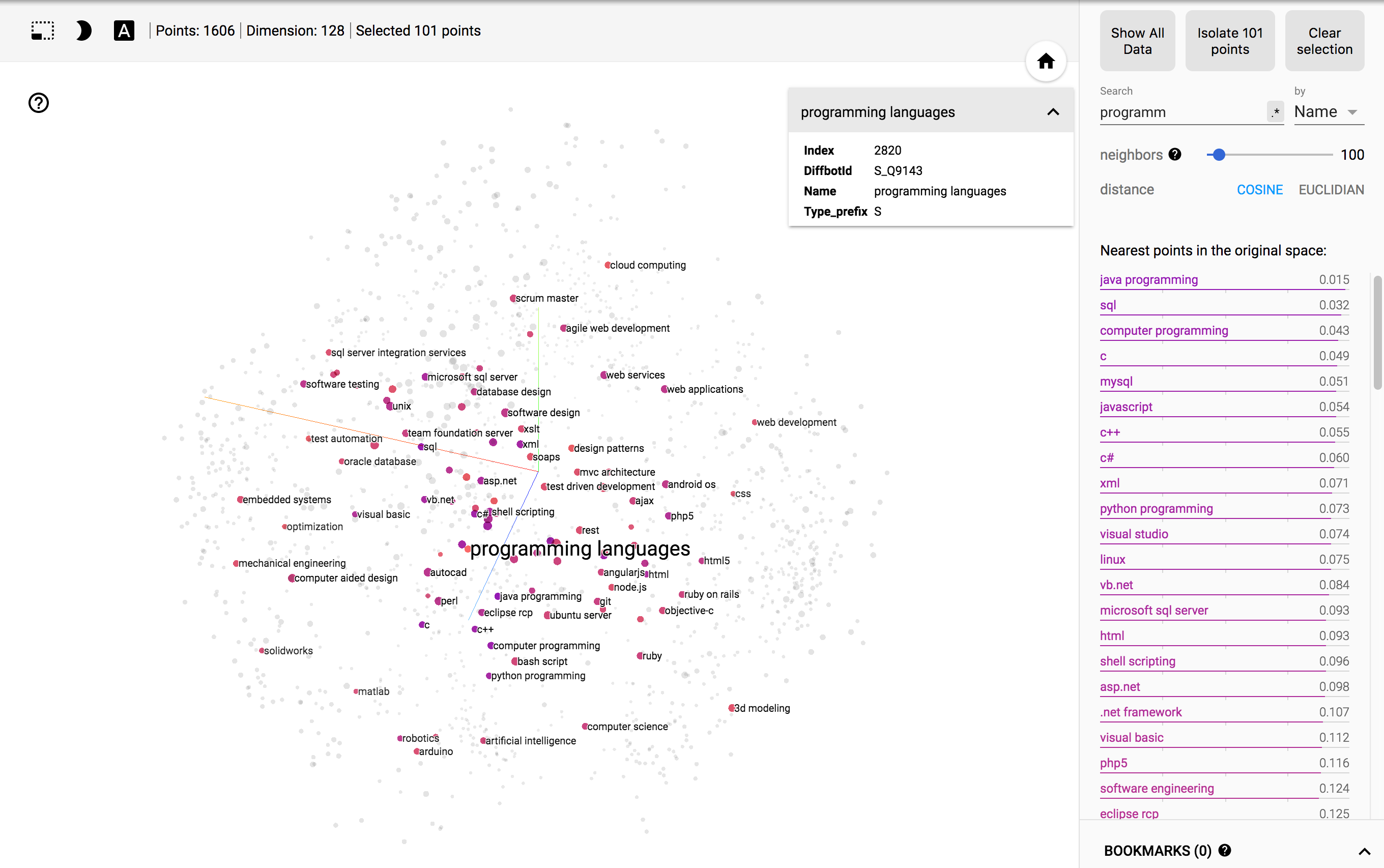The width and height of the screenshot is (1384, 868).
Task: Click the Isolate 101 points button
Action: 1230,41
